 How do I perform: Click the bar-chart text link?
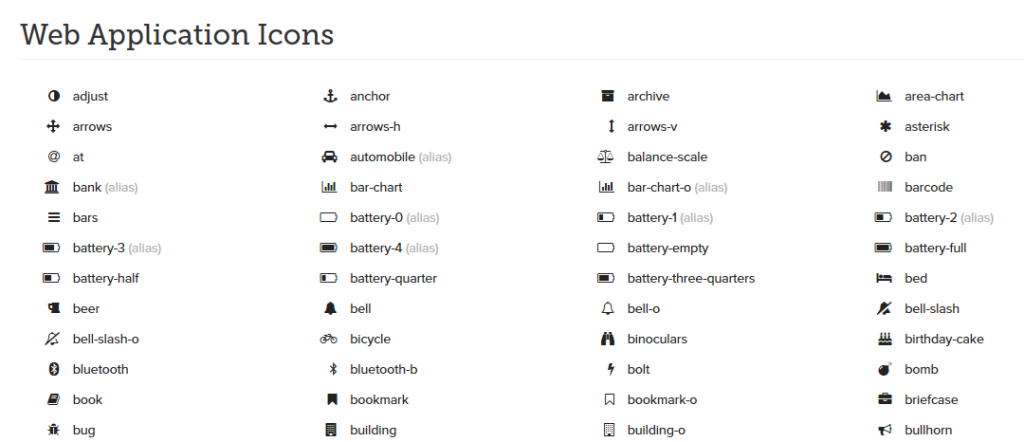[376, 187]
